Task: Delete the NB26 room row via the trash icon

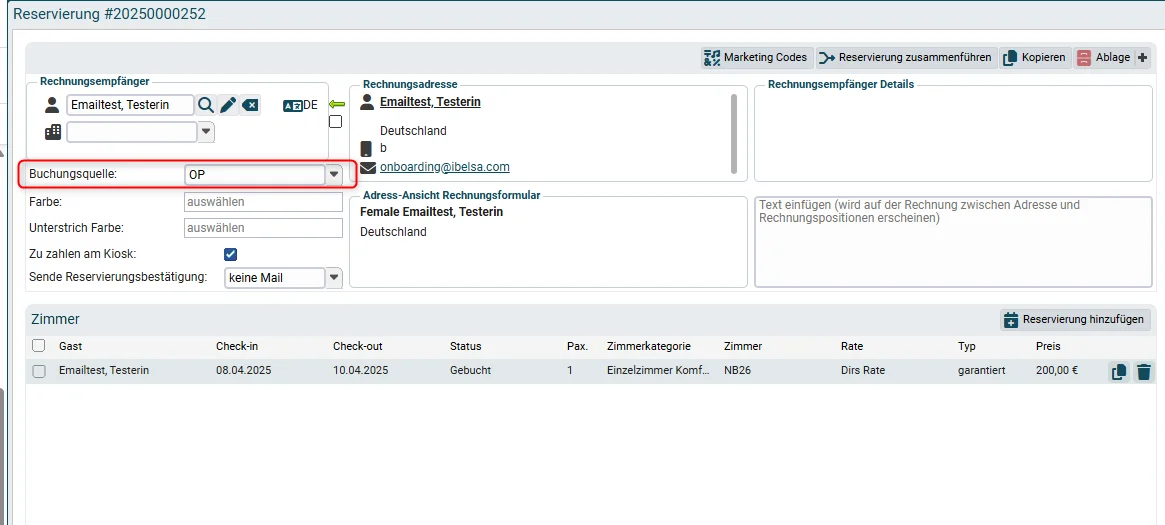Action: pos(1144,372)
